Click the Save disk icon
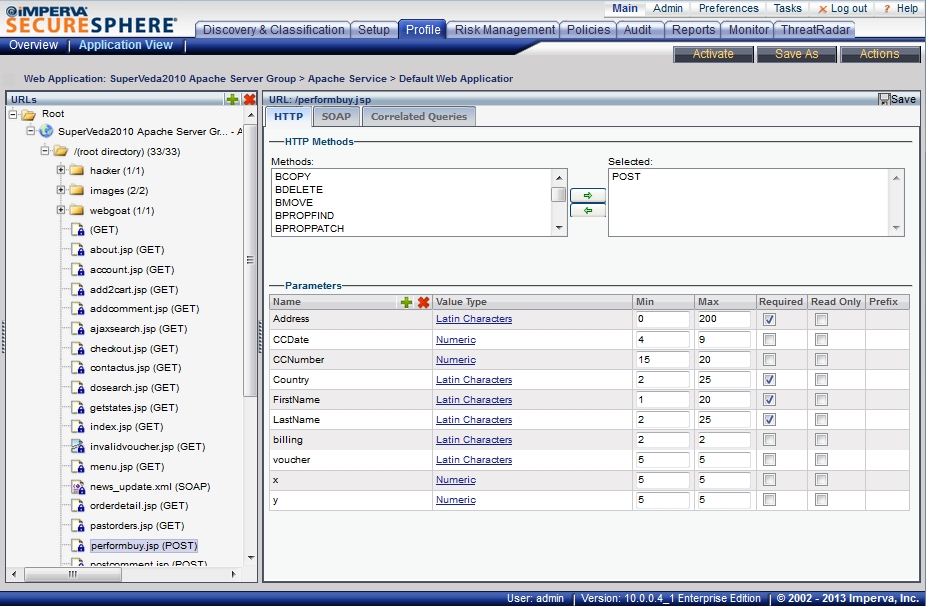 884,99
